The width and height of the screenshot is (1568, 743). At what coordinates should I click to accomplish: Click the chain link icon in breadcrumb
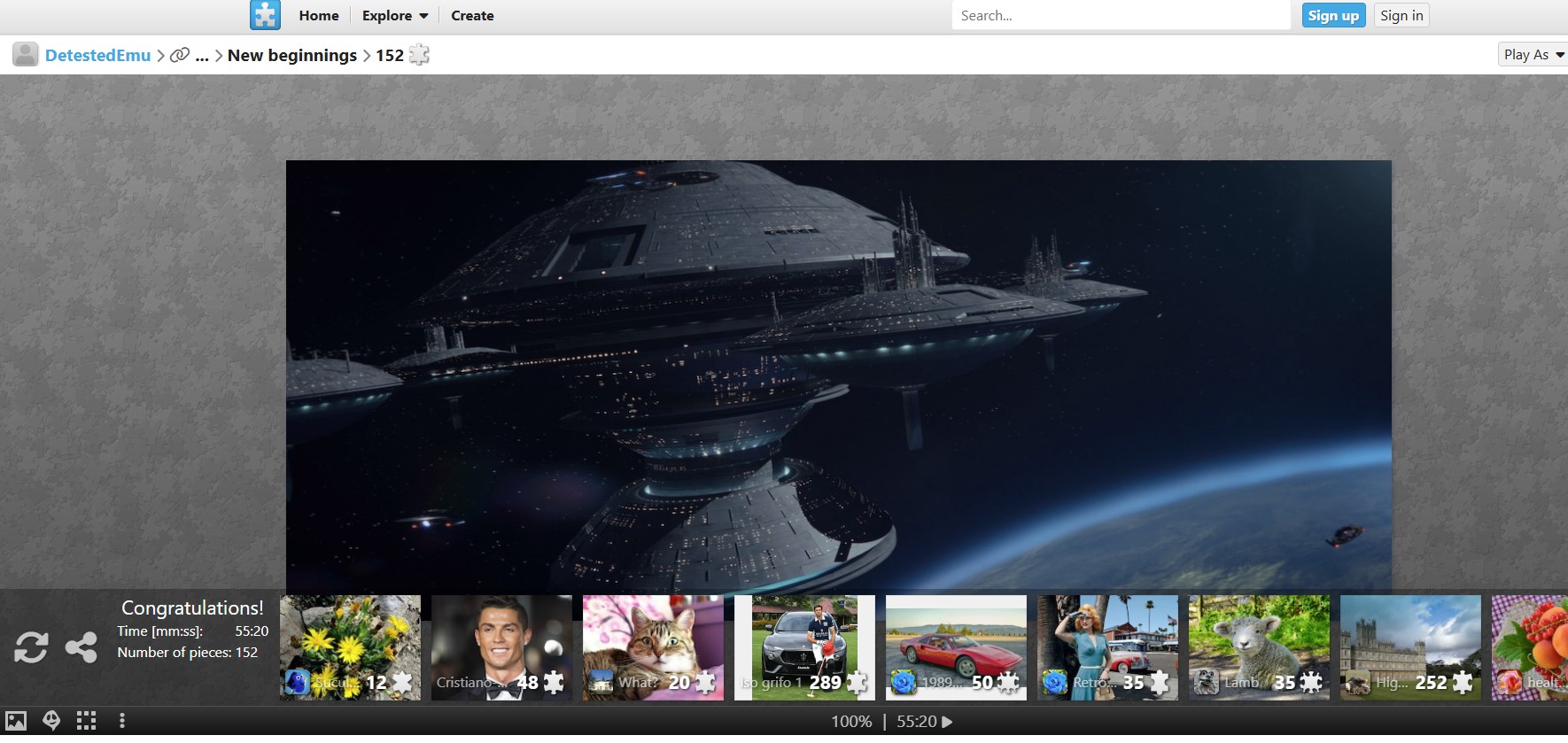tap(180, 55)
